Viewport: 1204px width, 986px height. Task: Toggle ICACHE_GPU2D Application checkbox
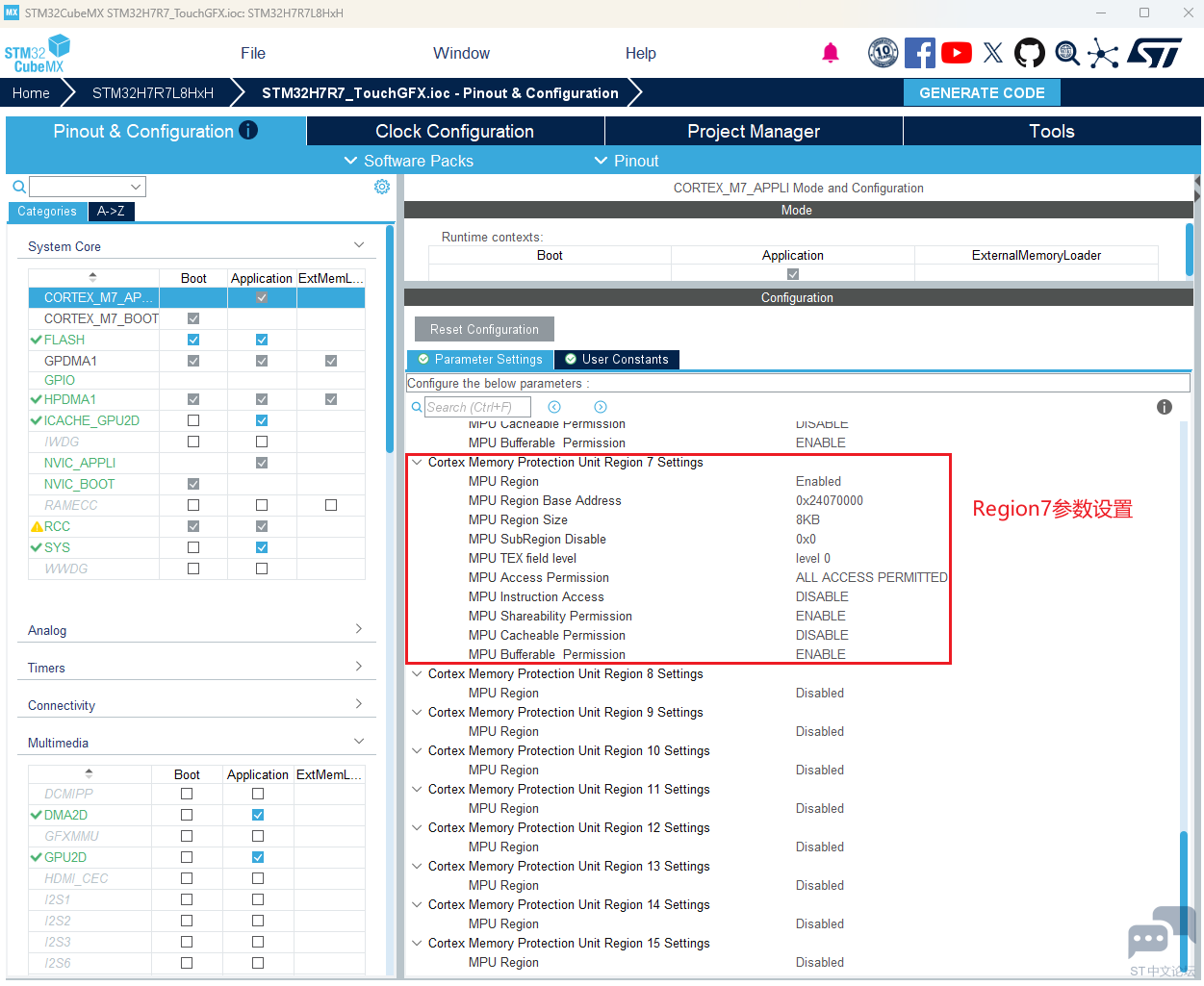click(262, 420)
